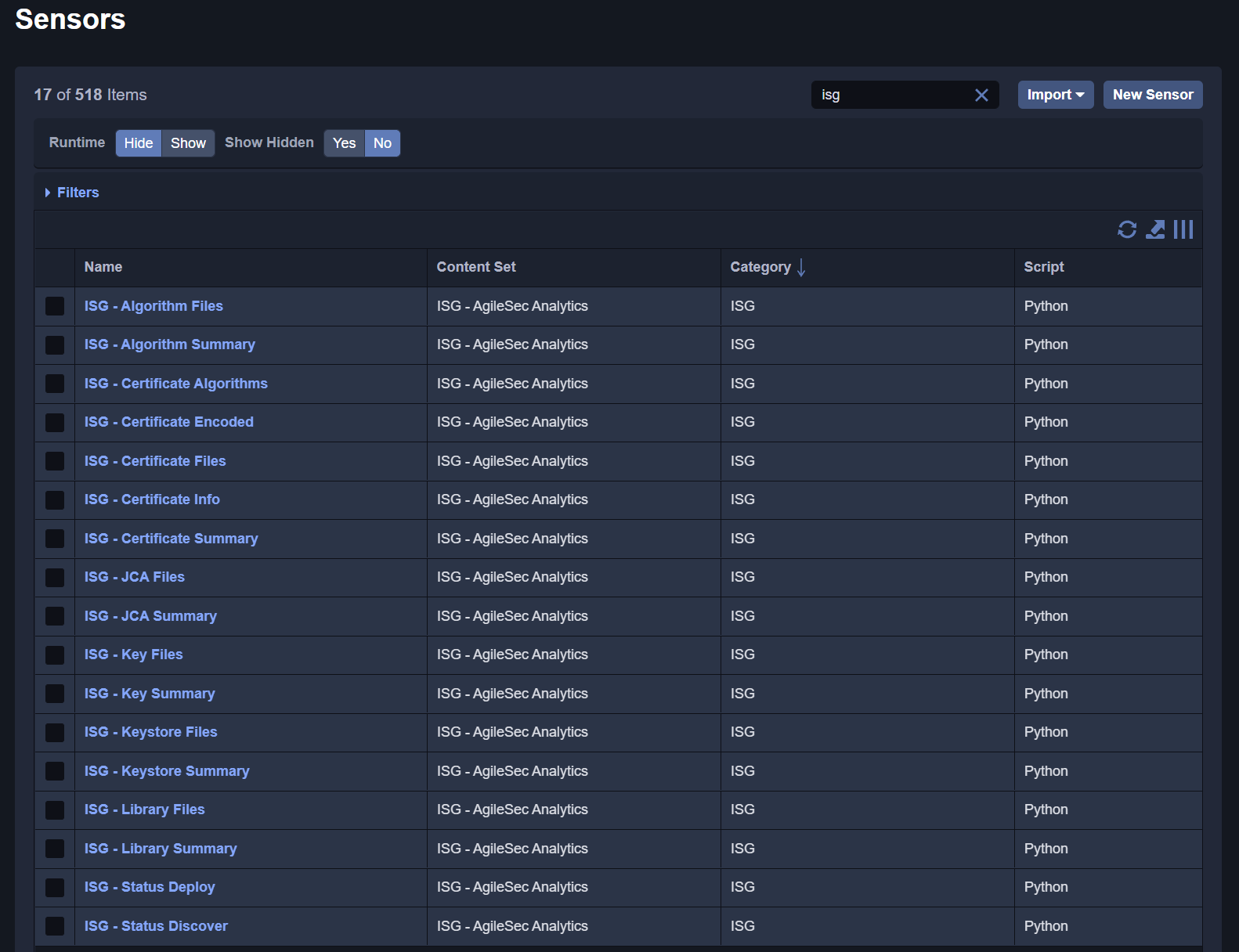The height and width of the screenshot is (952, 1239).
Task: Set Runtime toggle to Hide
Action: pyautogui.click(x=139, y=143)
